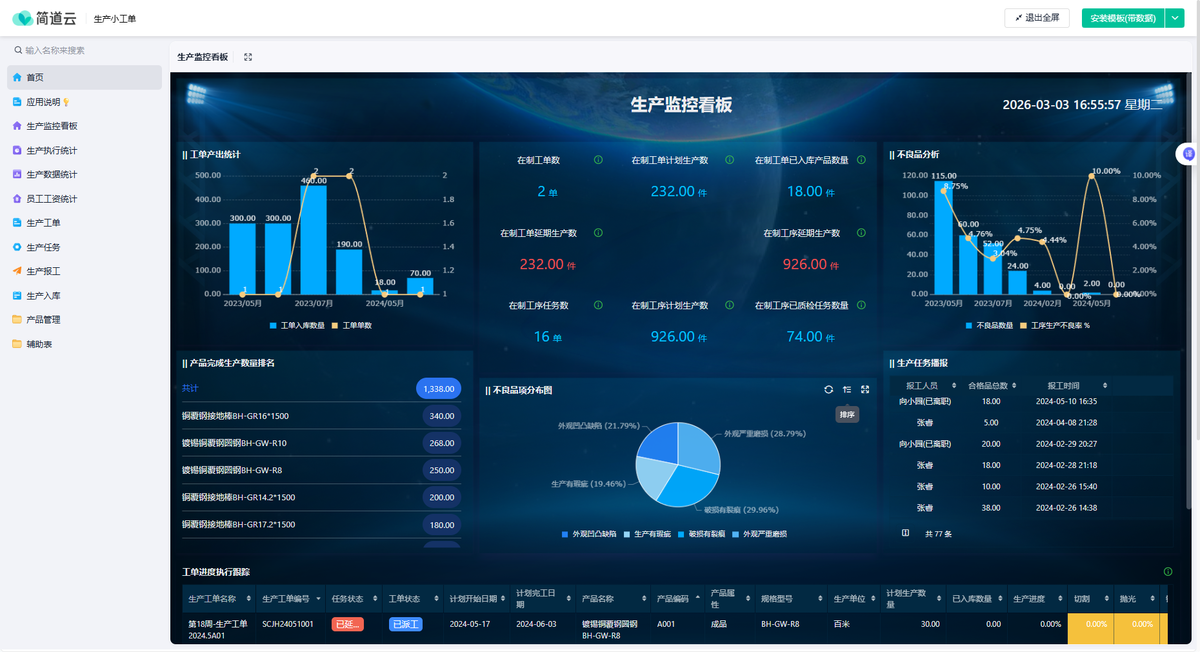Click the column settings icon beside 共 77 条

[x=906, y=533]
